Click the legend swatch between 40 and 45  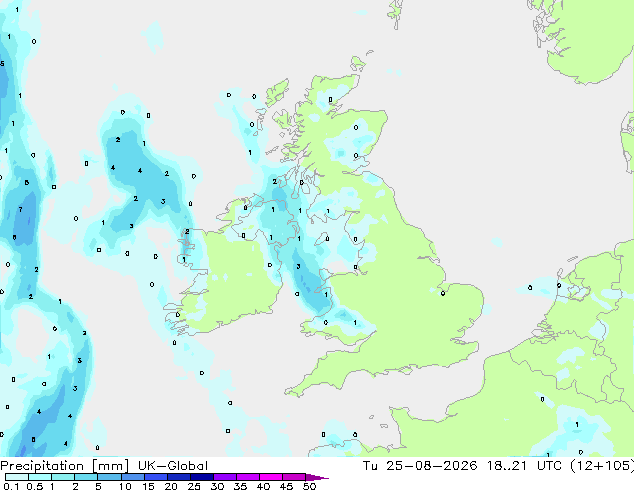coord(271,477)
